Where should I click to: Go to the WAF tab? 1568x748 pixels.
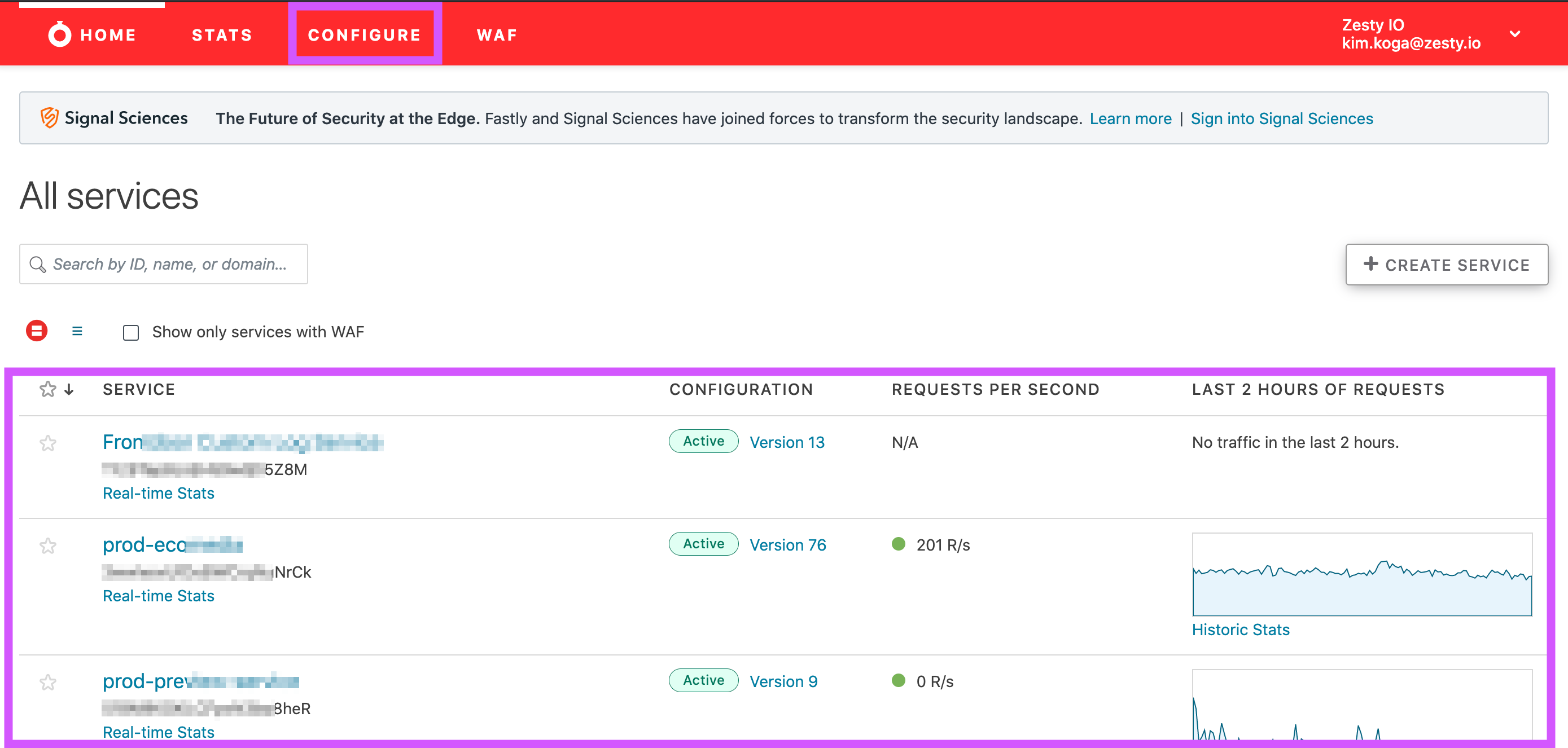497,34
